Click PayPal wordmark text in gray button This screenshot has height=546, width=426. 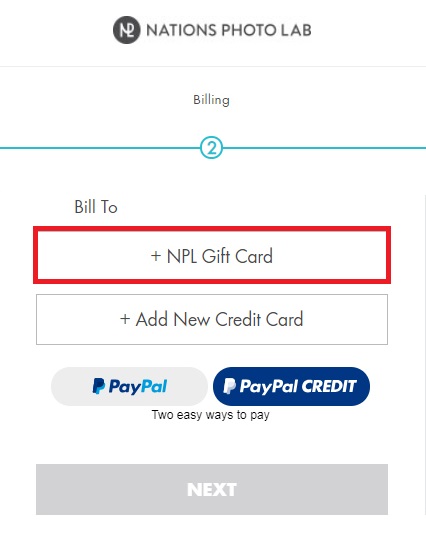pyautogui.click(x=138, y=387)
